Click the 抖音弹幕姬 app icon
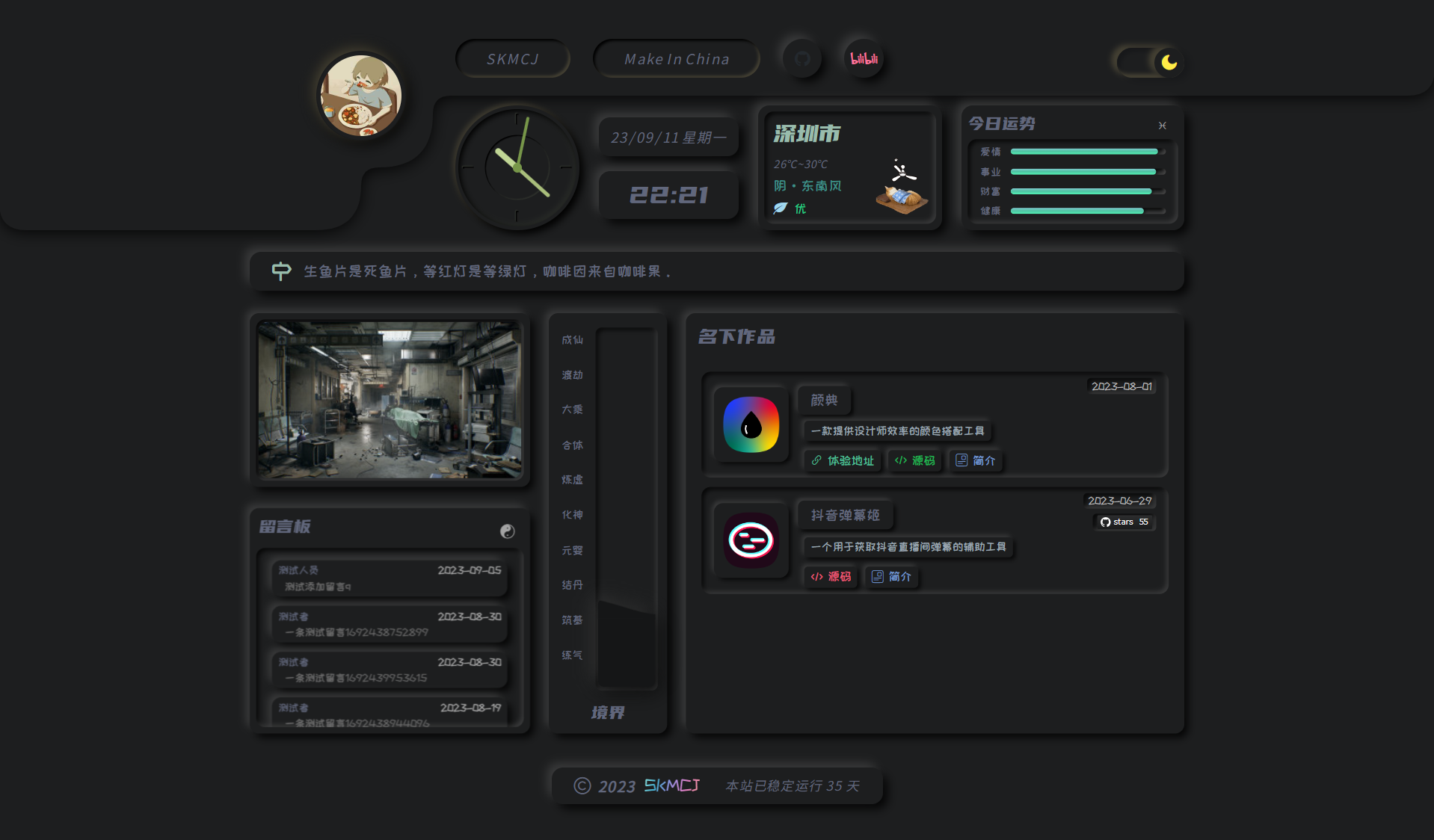The height and width of the screenshot is (840, 1434). click(751, 540)
